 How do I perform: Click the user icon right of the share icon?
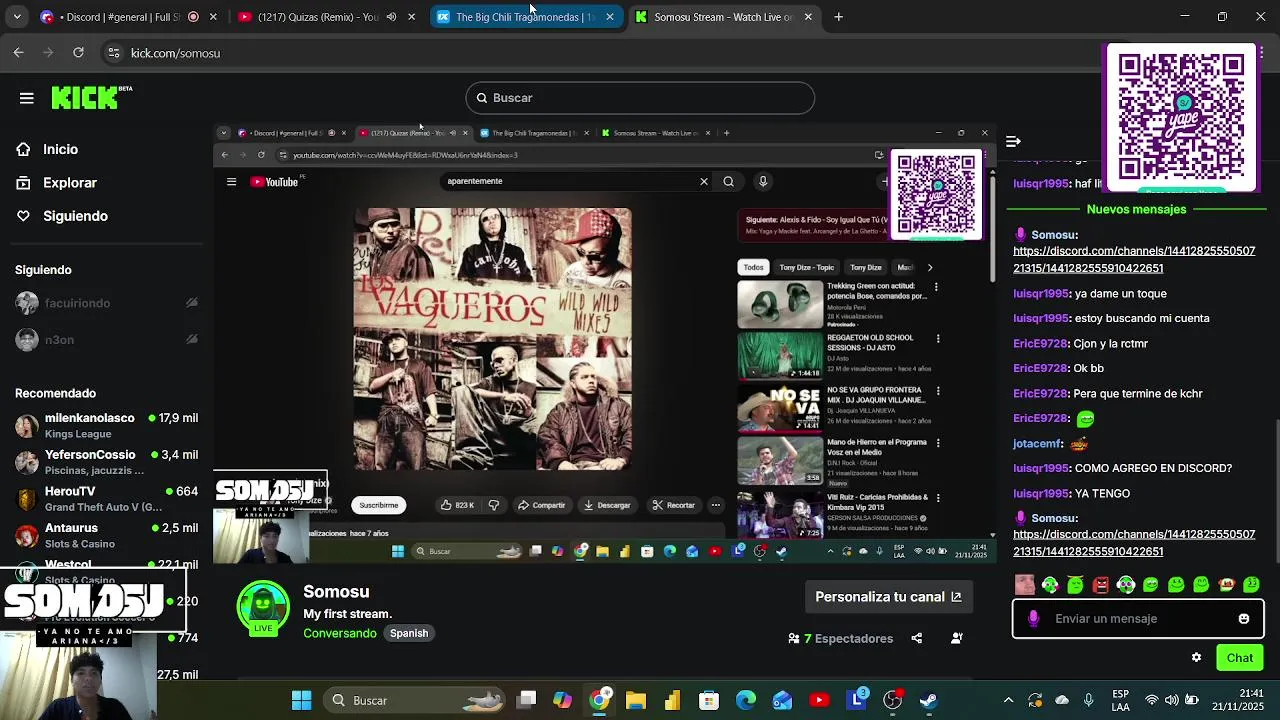point(957,638)
